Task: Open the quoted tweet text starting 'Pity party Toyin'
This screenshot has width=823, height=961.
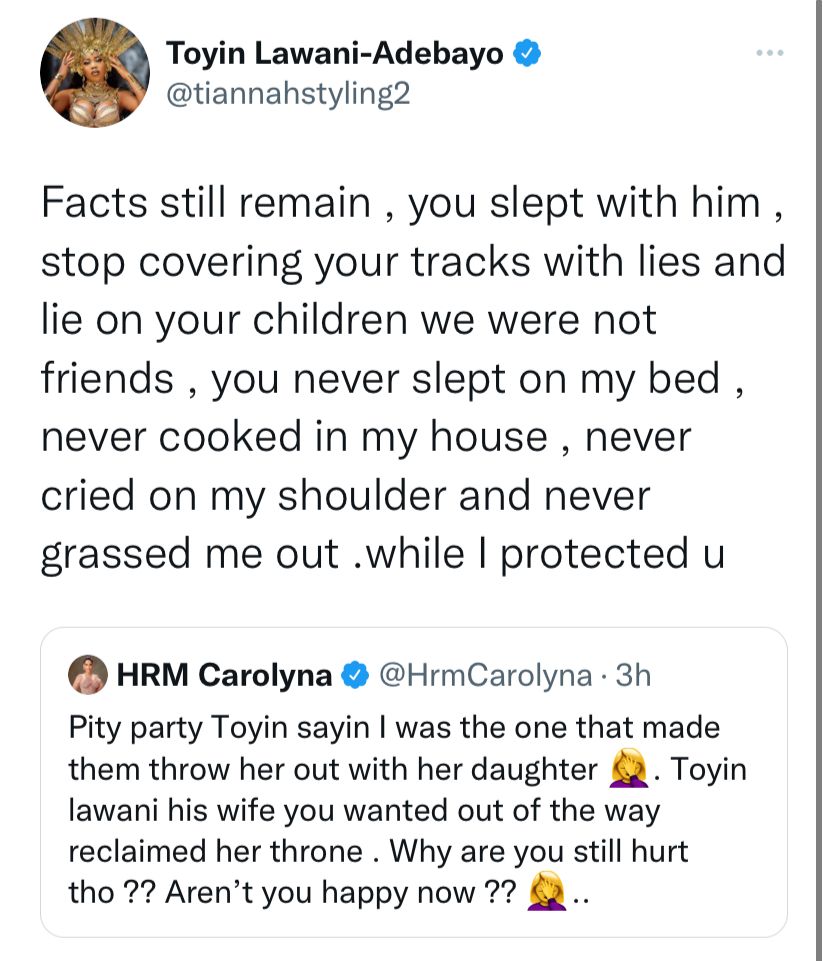Action: pyautogui.click(x=408, y=810)
